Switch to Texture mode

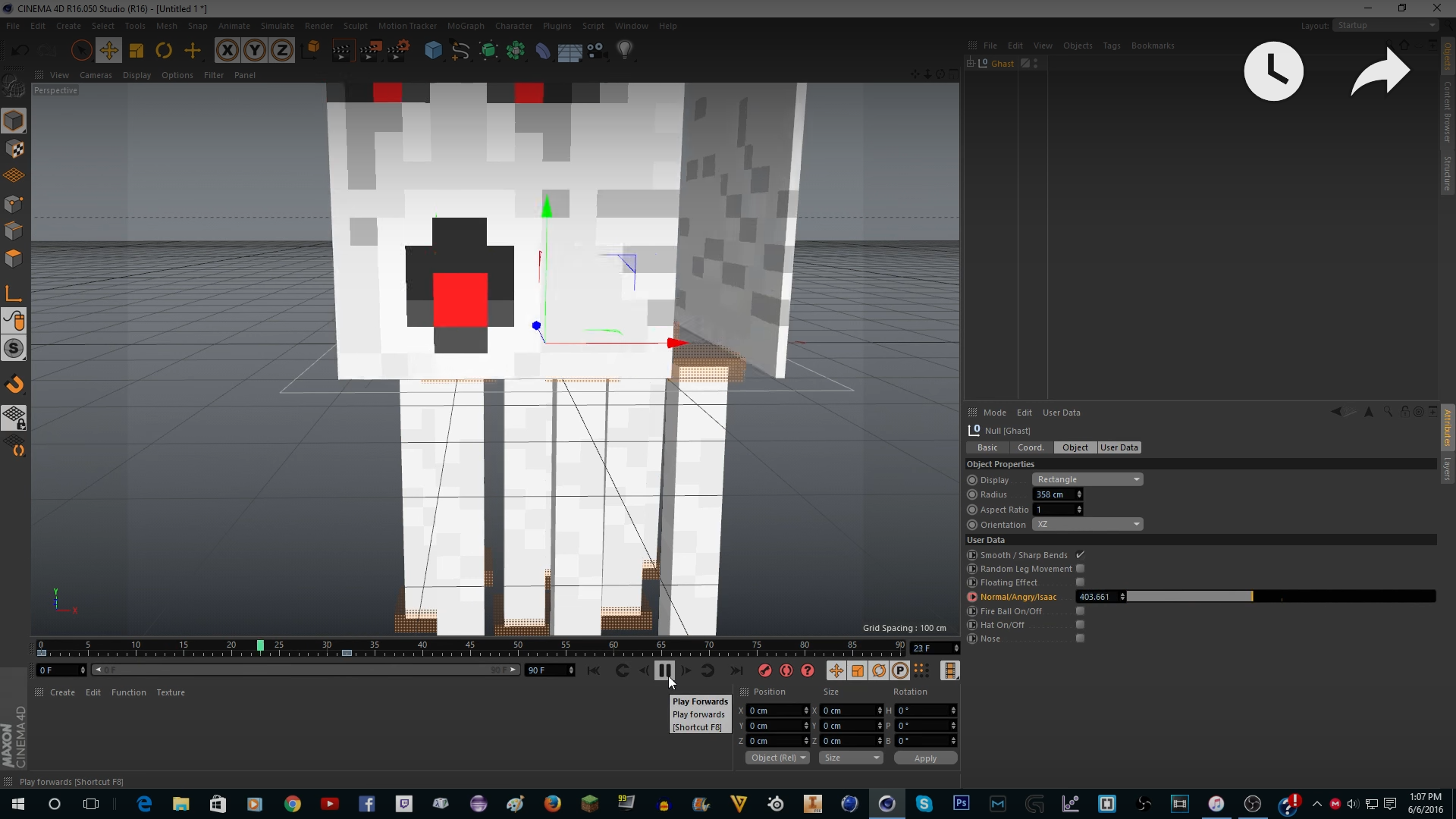(x=14, y=149)
